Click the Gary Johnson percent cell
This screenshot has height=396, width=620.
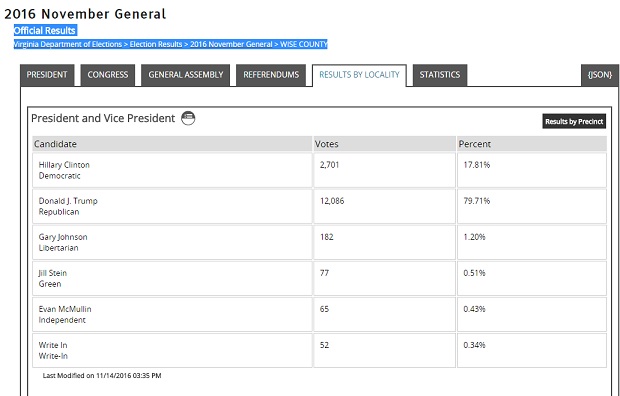point(532,243)
